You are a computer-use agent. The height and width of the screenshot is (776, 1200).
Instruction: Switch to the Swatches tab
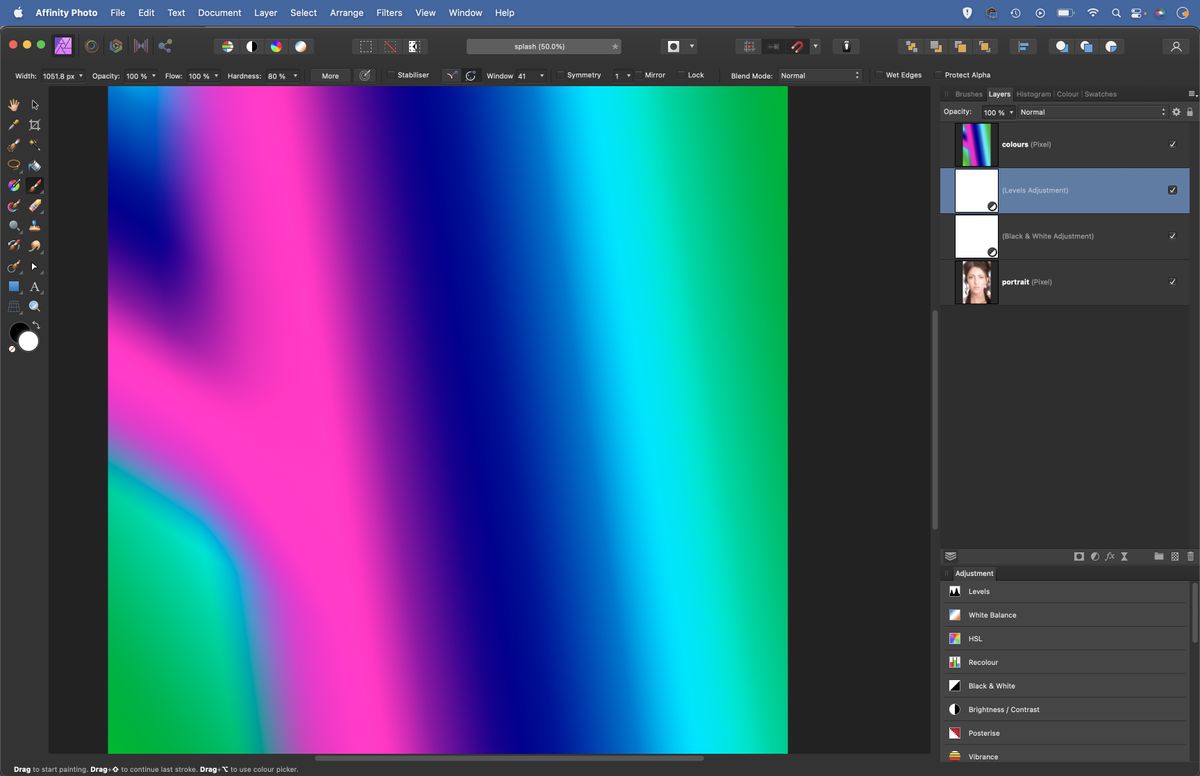[x=1100, y=93]
